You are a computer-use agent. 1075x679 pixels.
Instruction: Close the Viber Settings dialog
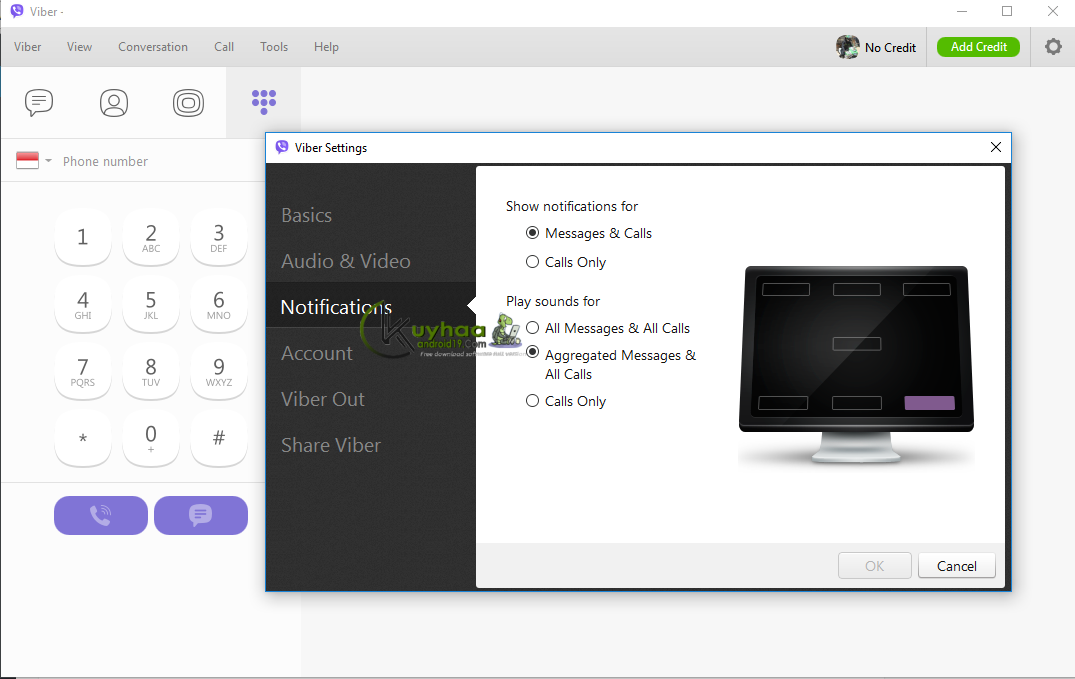tap(996, 147)
